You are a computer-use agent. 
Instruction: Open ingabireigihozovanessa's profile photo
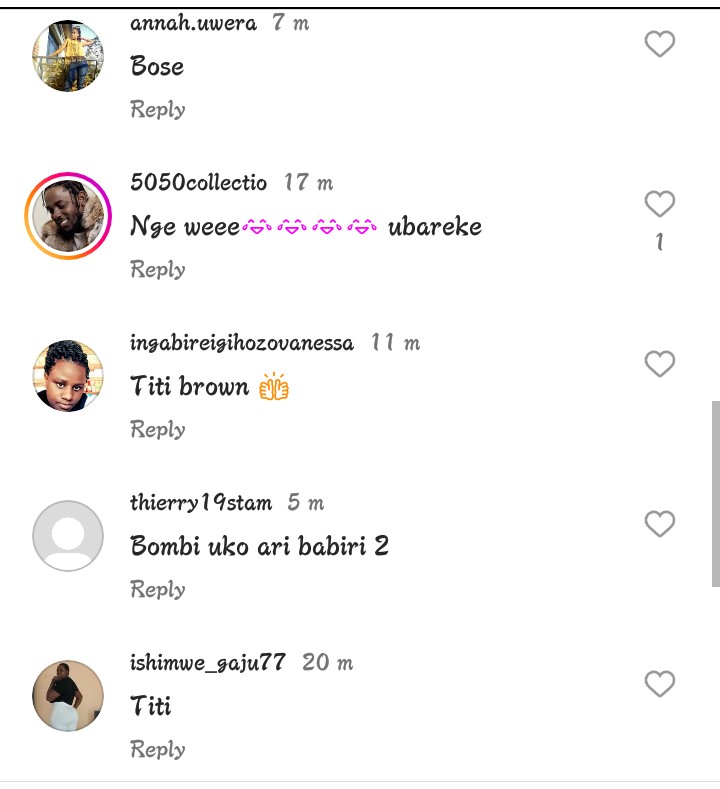[x=68, y=376]
